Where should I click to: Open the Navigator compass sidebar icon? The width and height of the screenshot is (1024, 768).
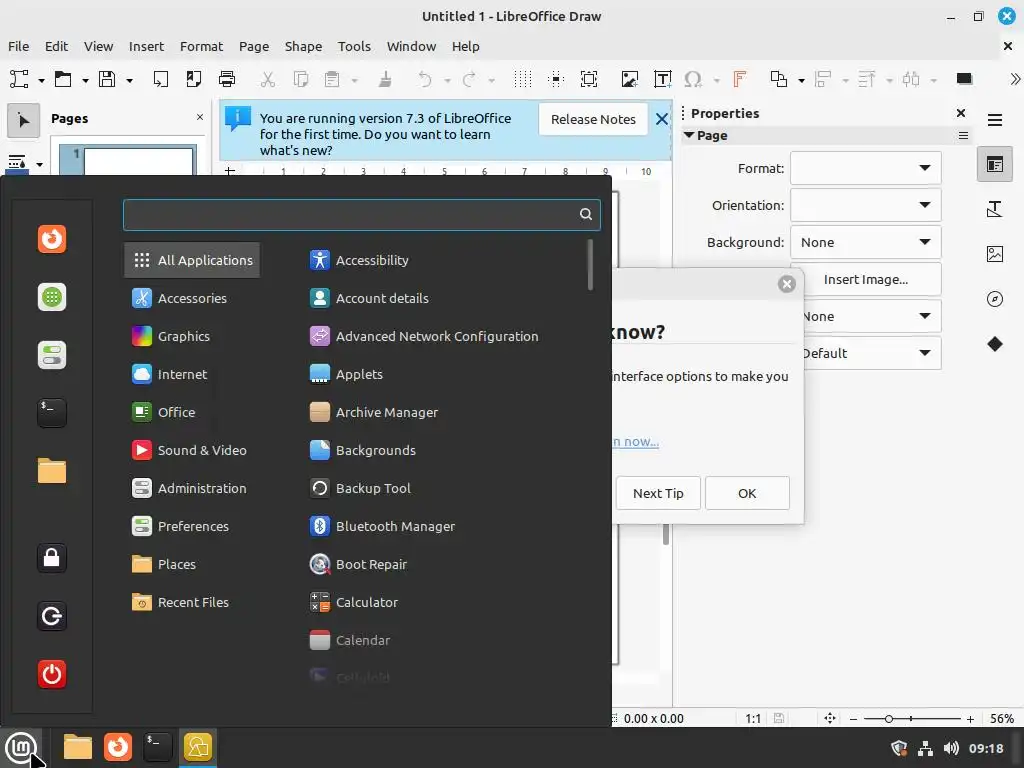pyautogui.click(x=995, y=299)
